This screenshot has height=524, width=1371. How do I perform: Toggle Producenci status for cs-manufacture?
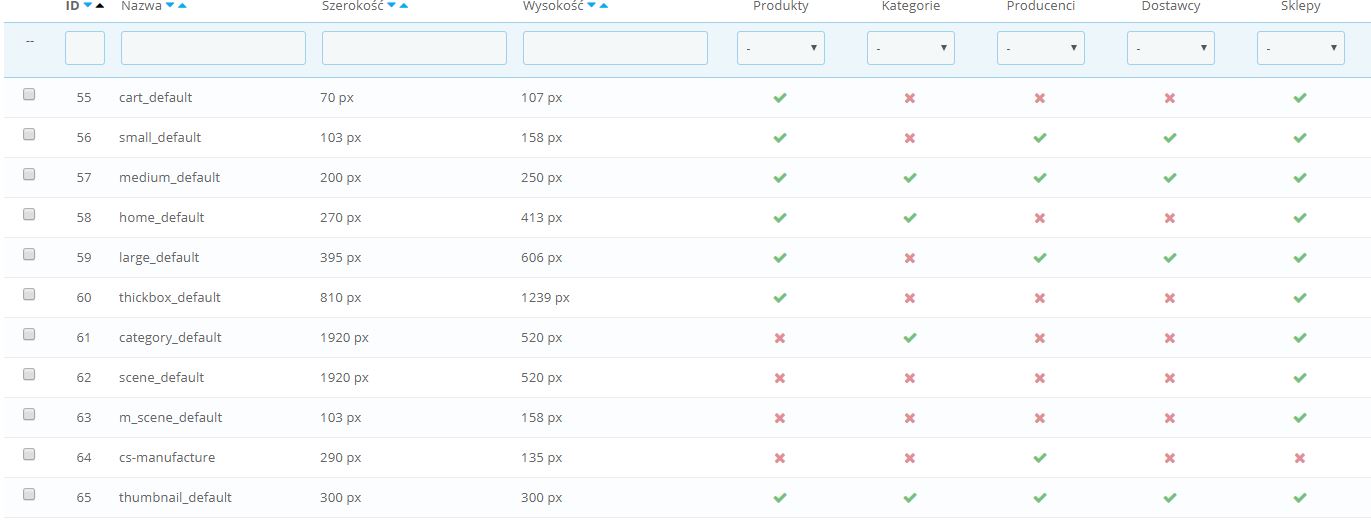(x=1040, y=458)
